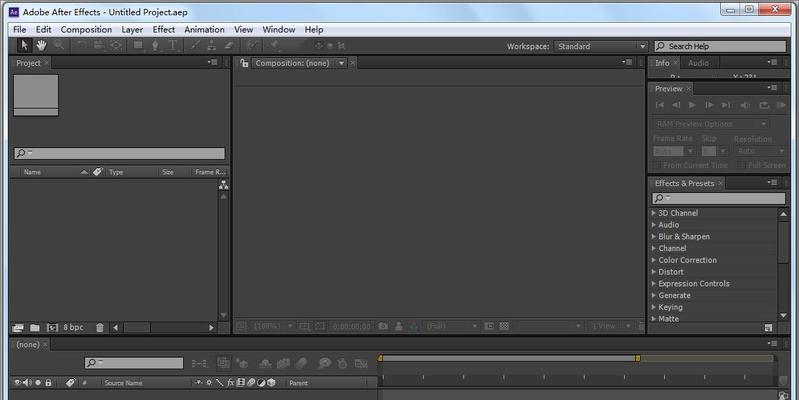Select the Puppet Pin tool
The height and width of the screenshot is (400, 799).
click(x=274, y=45)
